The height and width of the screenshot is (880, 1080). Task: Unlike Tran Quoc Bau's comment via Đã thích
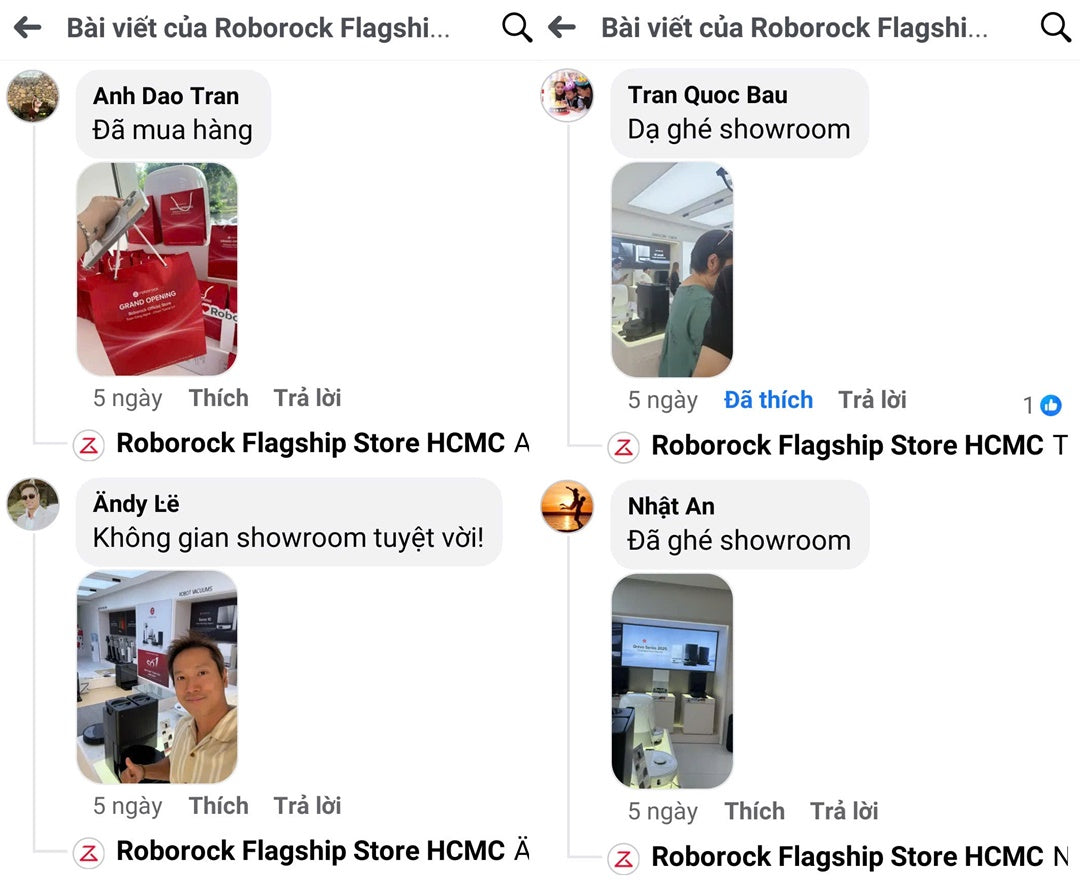click(x=768, y=400)
